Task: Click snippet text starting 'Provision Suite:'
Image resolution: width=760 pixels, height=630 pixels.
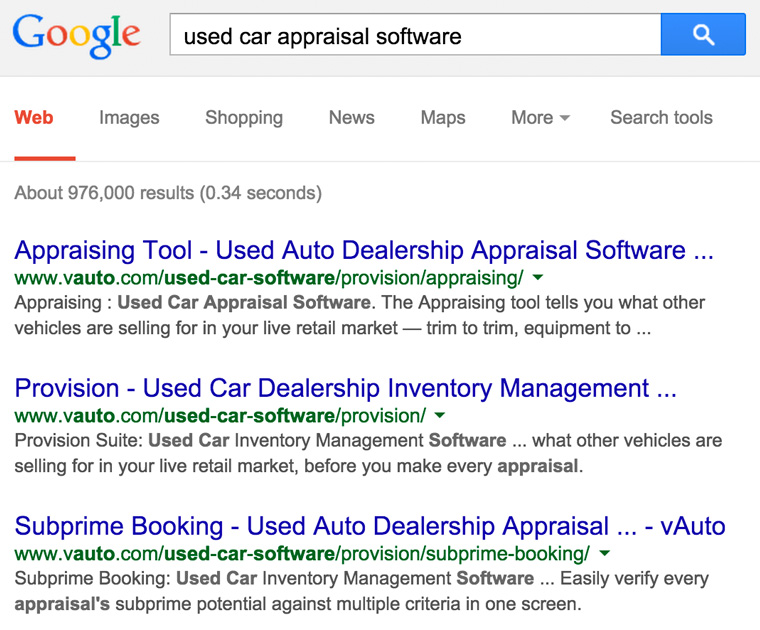Action: [x=368, y=453]
